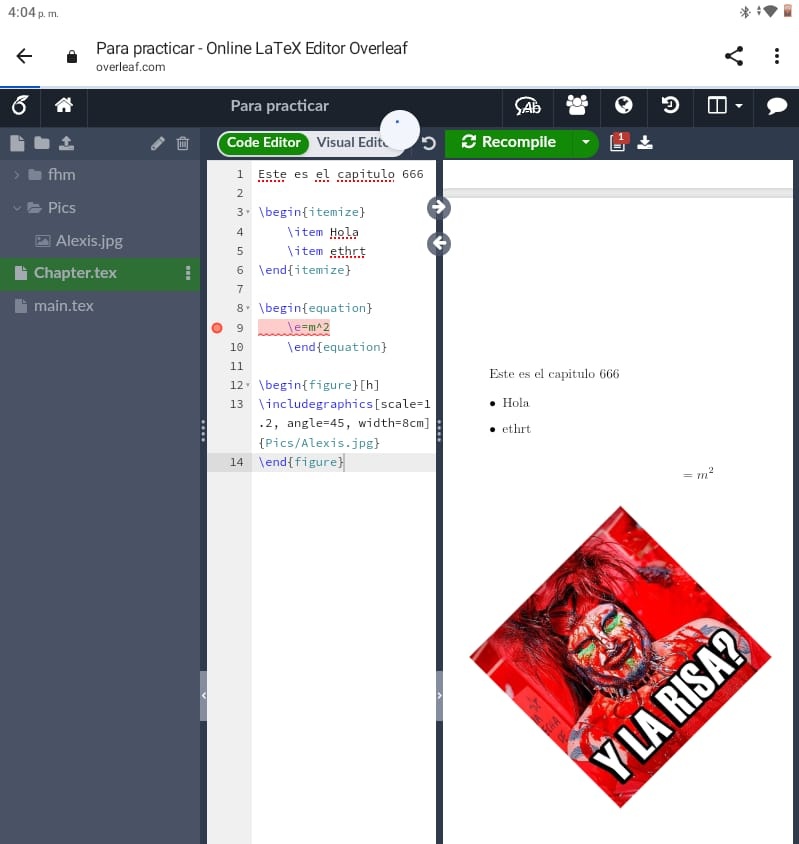Open the Recompile options dropdown arrow

click(586, 143)
